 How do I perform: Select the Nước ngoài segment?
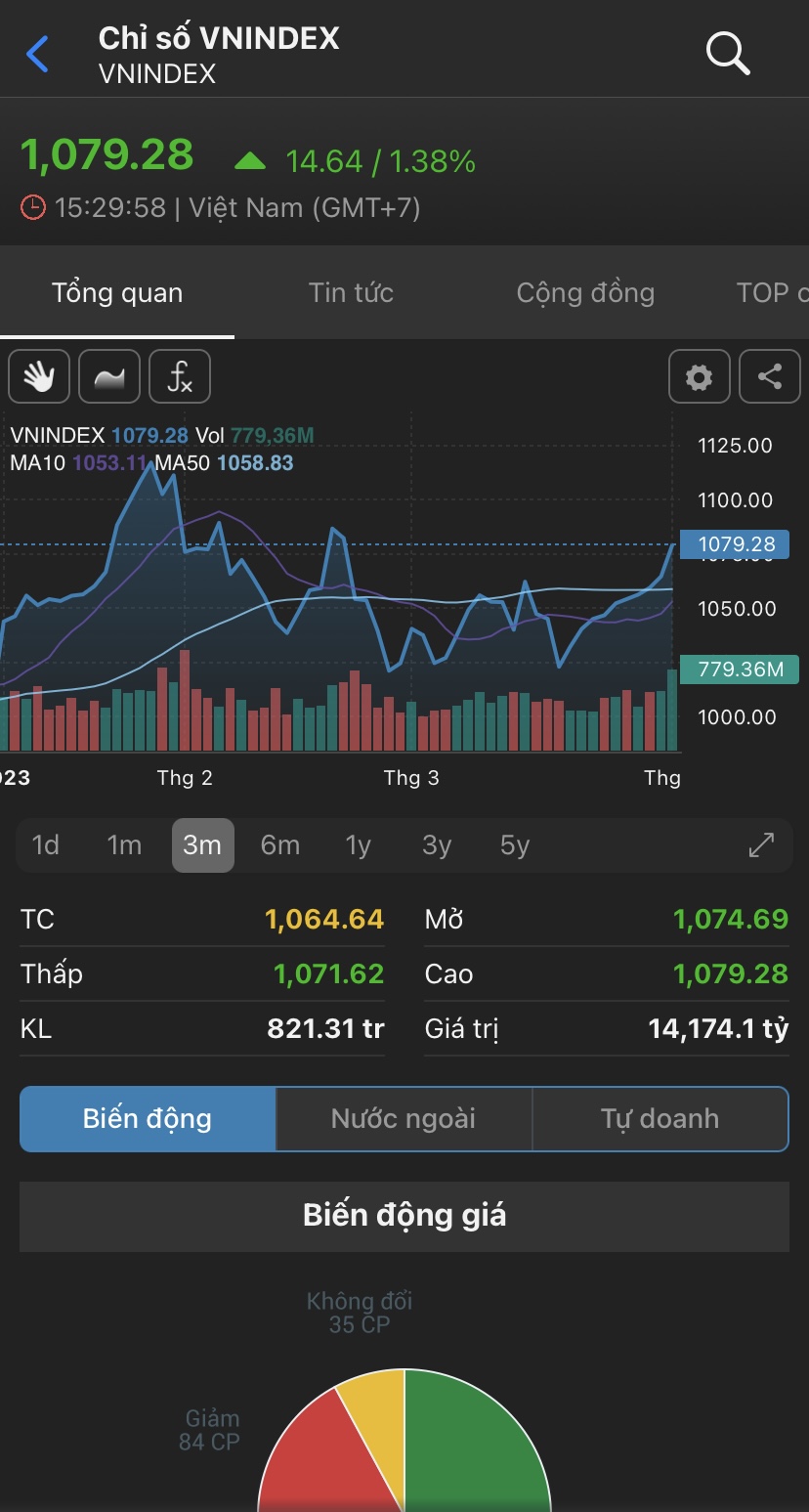click(404, 1118)
